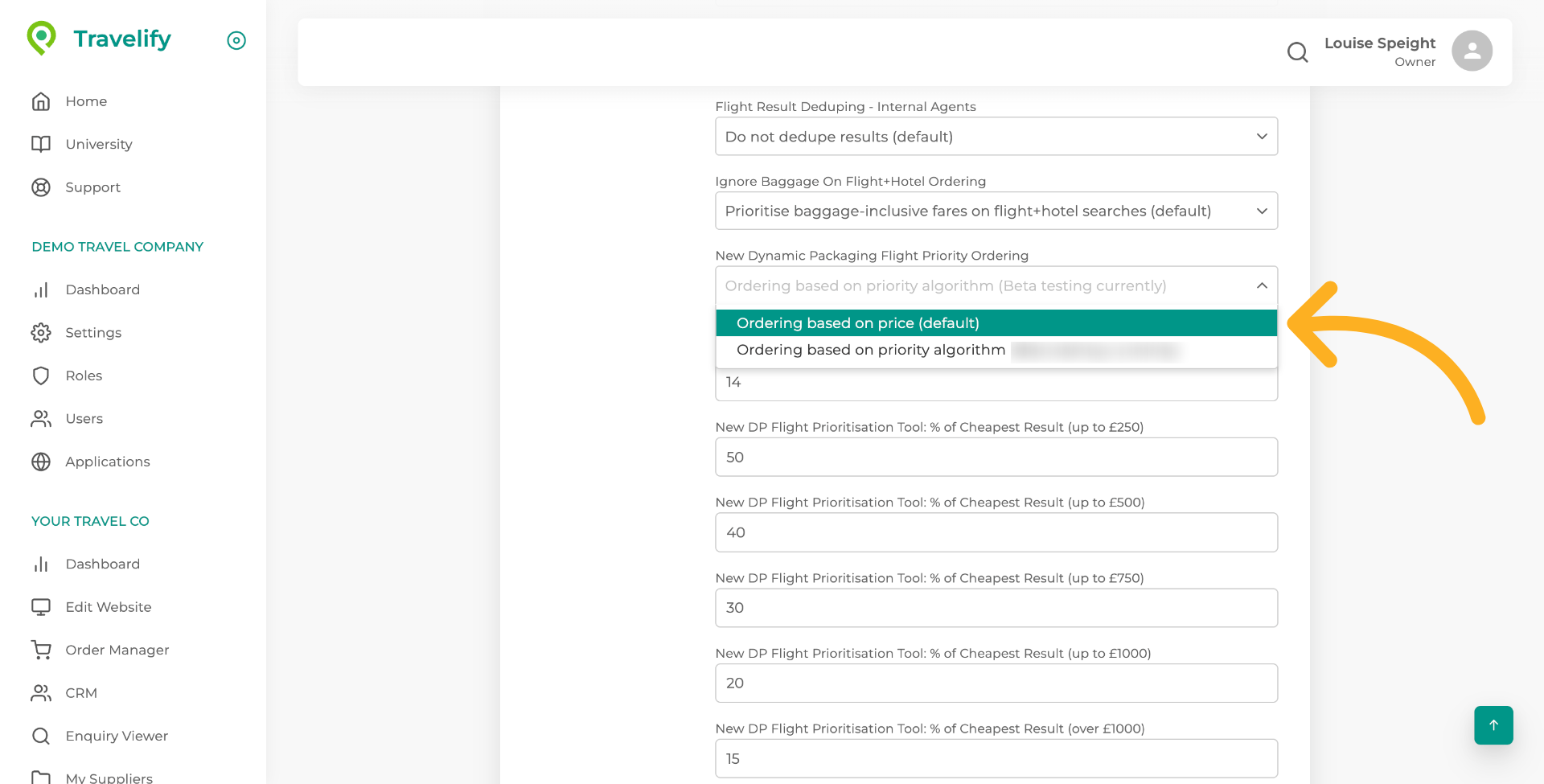This screenshot has width=1544, height=784.
Task: Open Edit Website from sidebar
Action: pyautogui.click(x=108, y=607)
